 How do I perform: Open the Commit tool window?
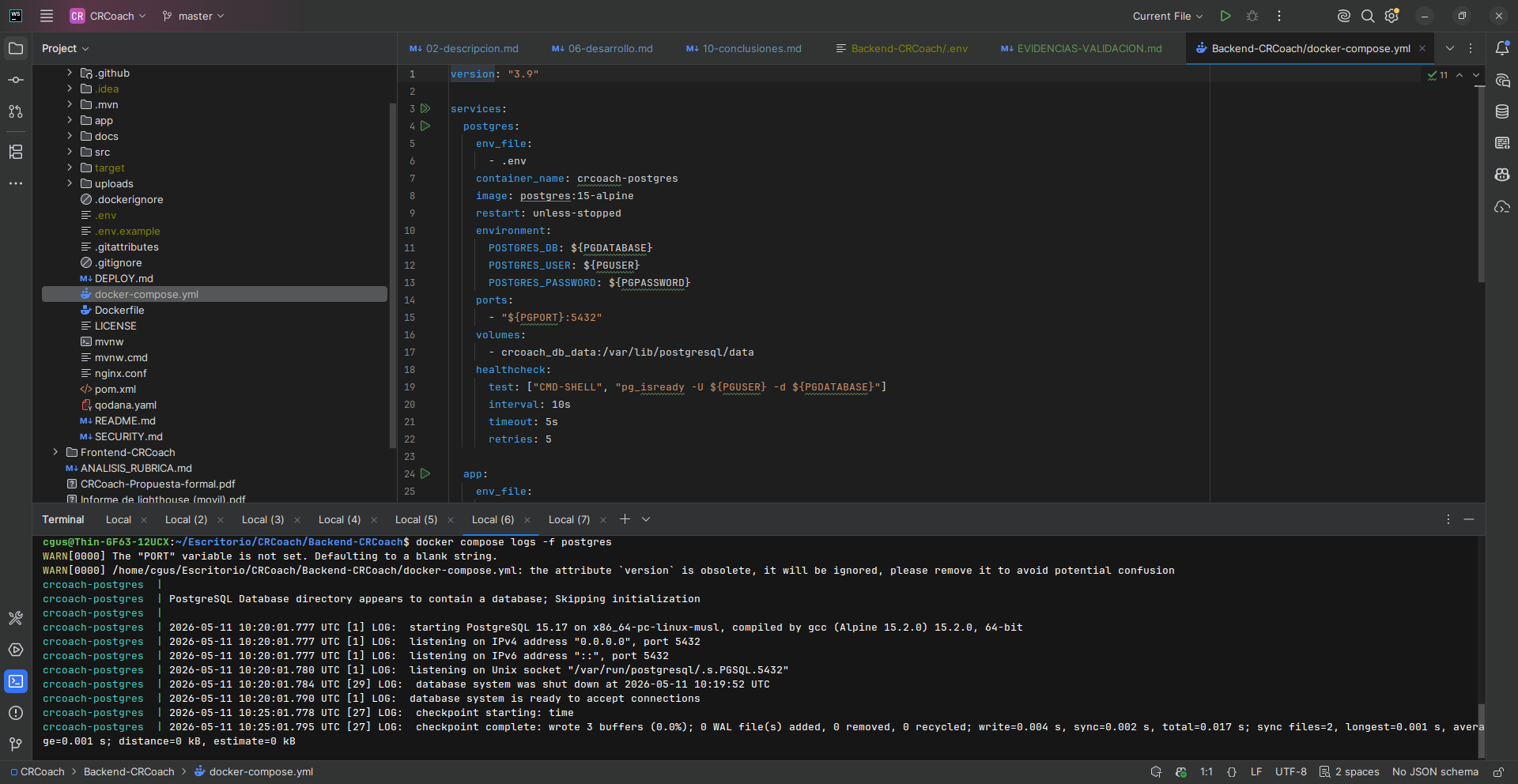pos(16,80)
